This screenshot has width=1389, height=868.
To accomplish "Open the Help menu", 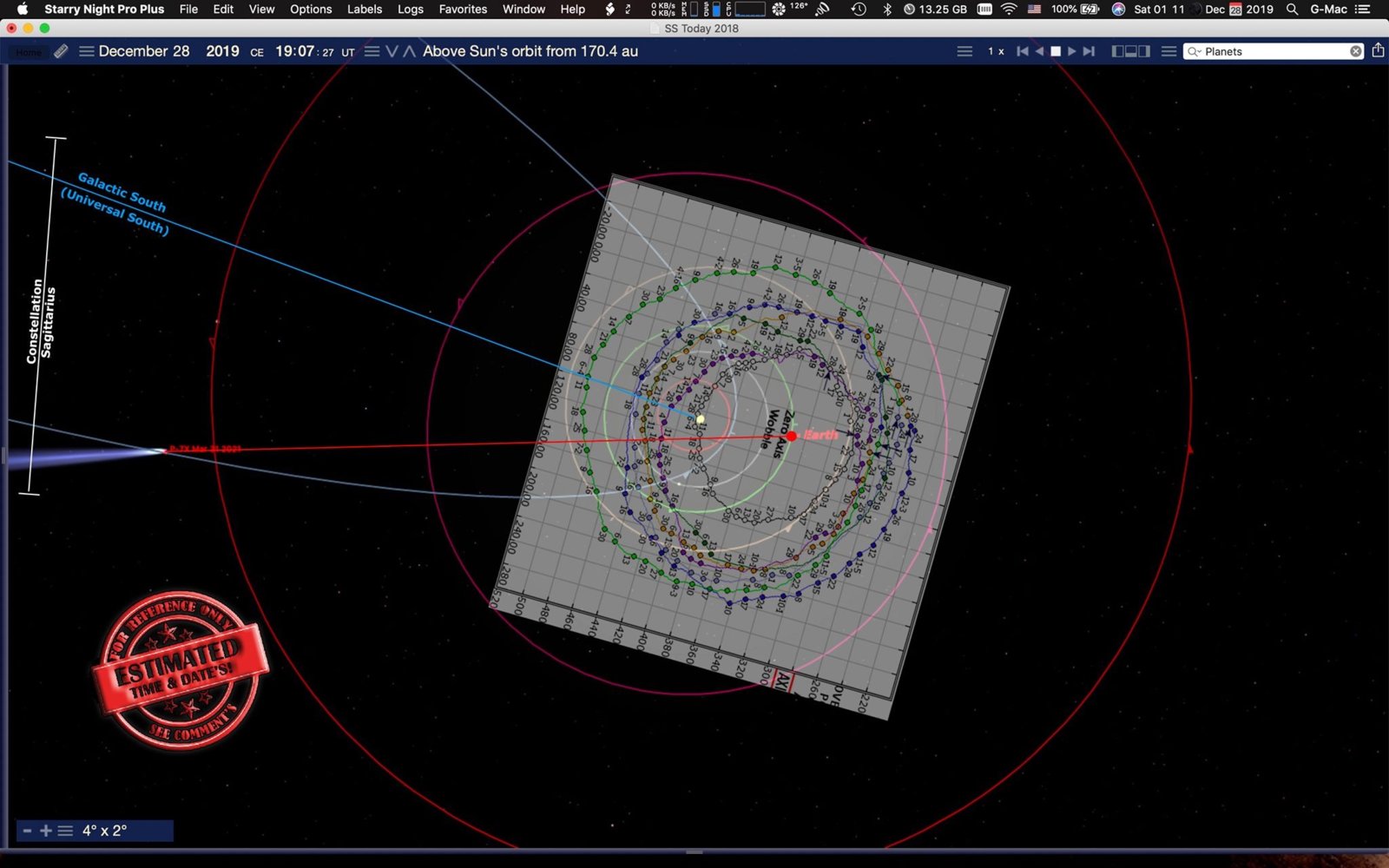I will [572, 9].
